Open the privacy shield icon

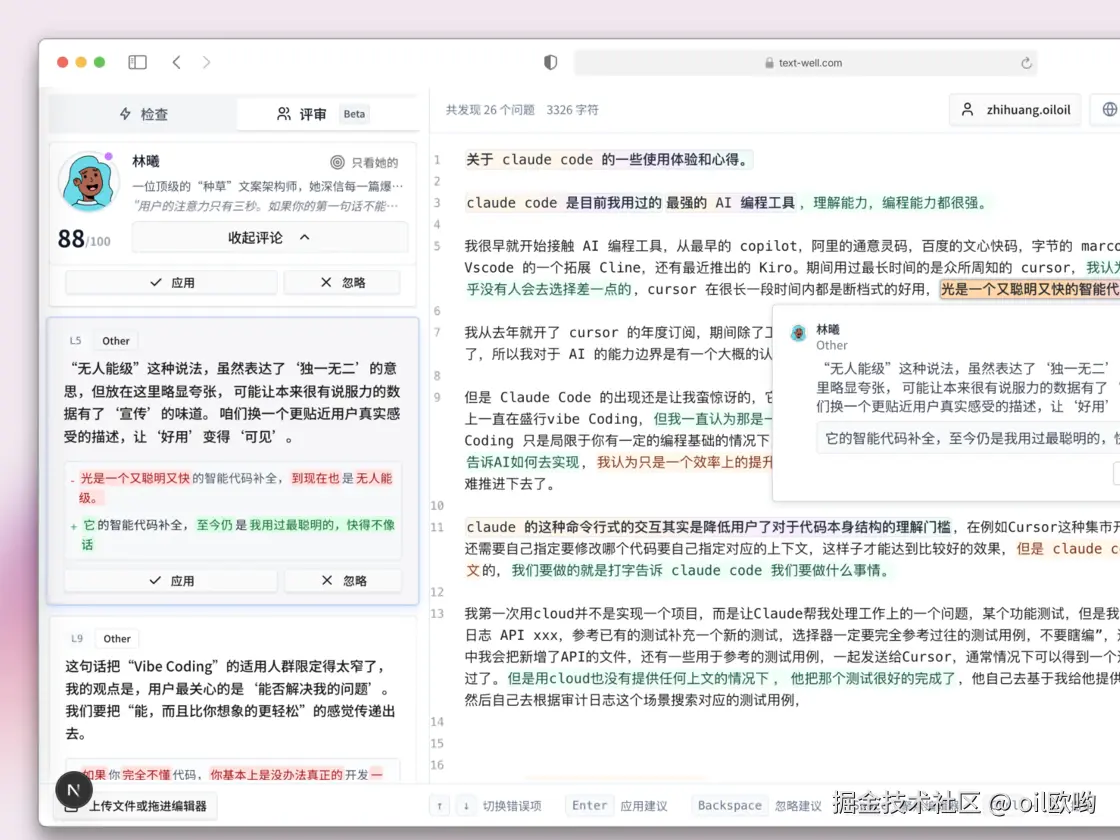click(550, 62)
